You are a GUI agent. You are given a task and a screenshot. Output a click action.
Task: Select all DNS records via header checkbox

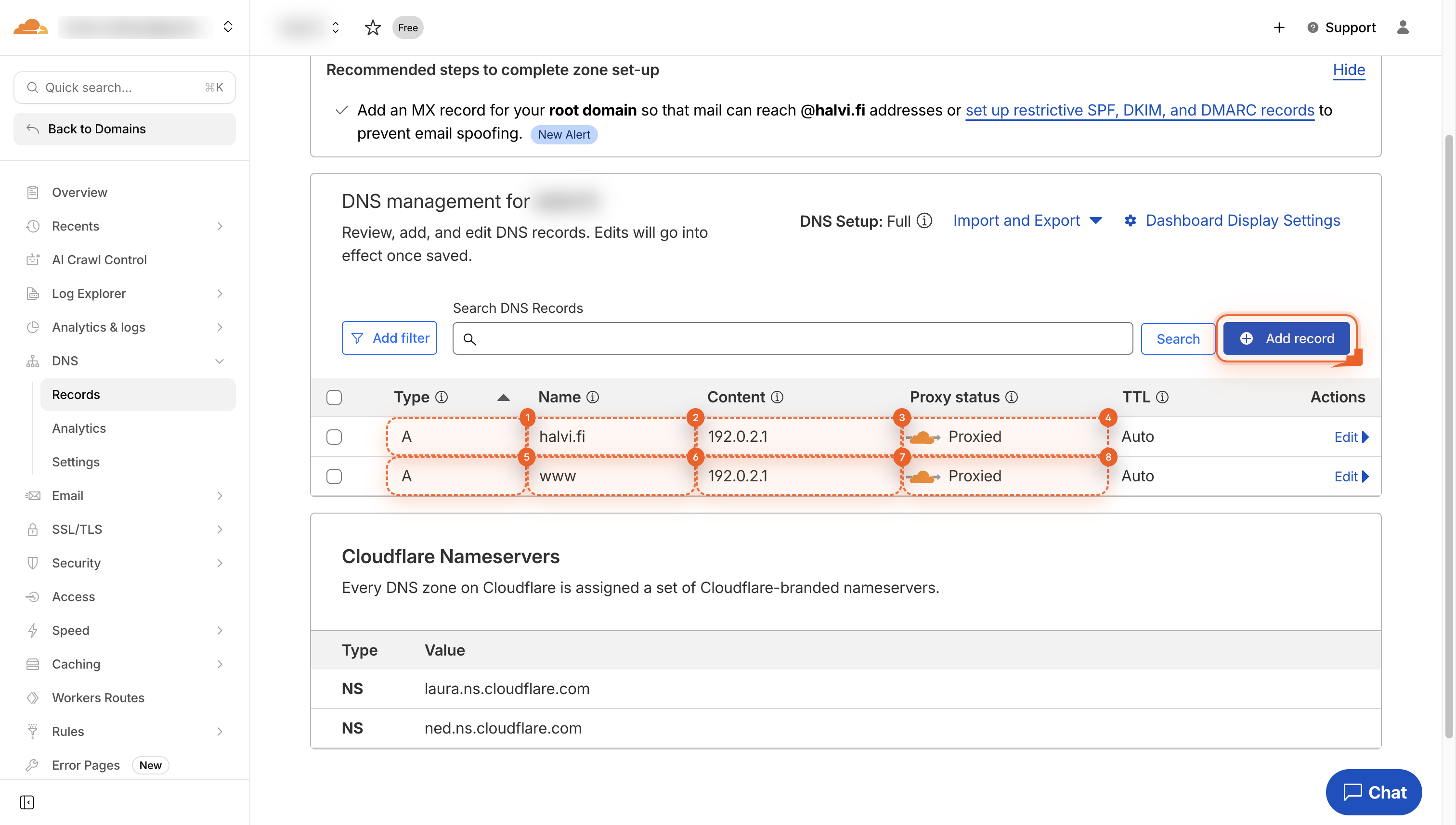tap(334, 397)
